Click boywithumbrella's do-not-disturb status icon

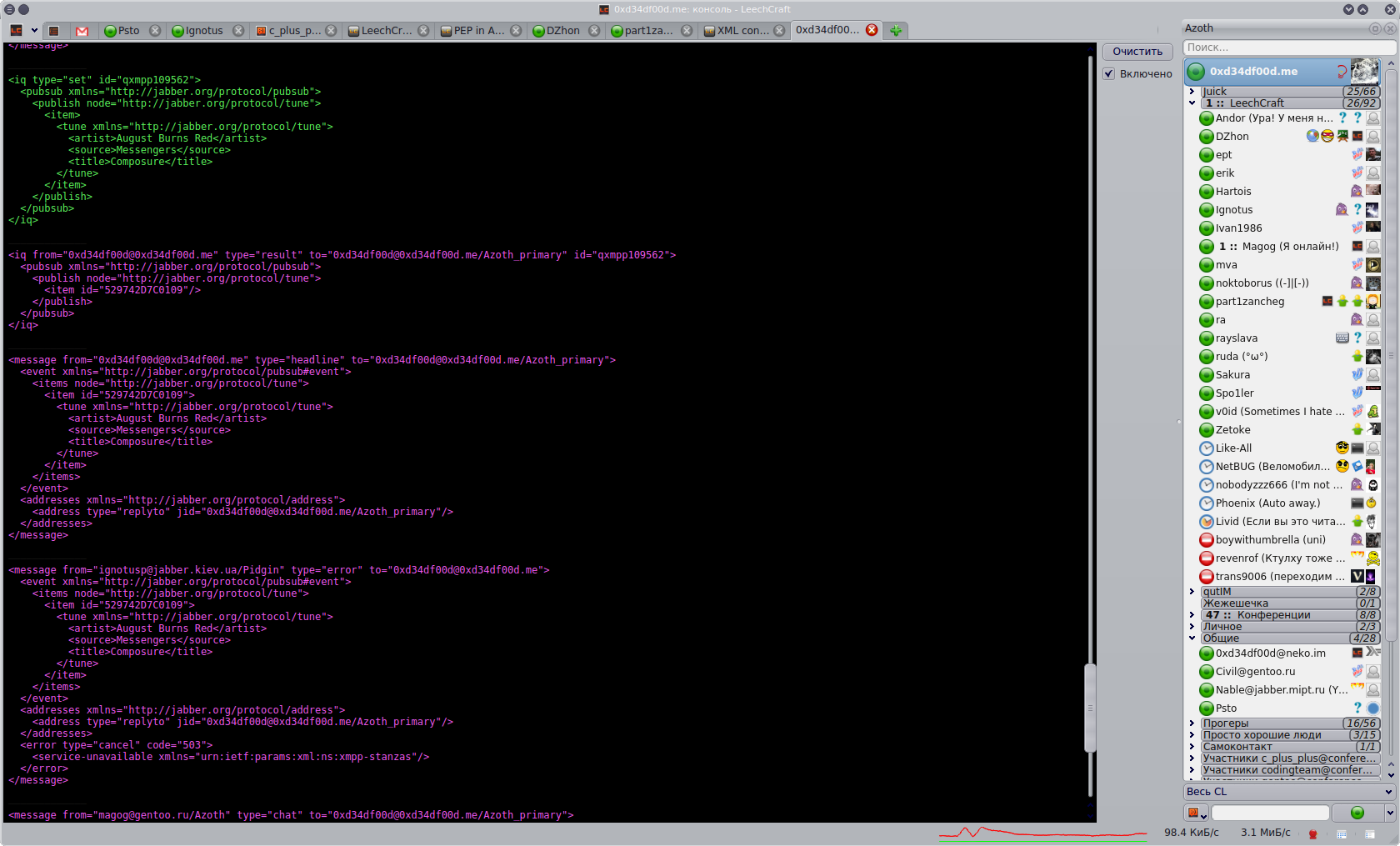pos(1206,540)
